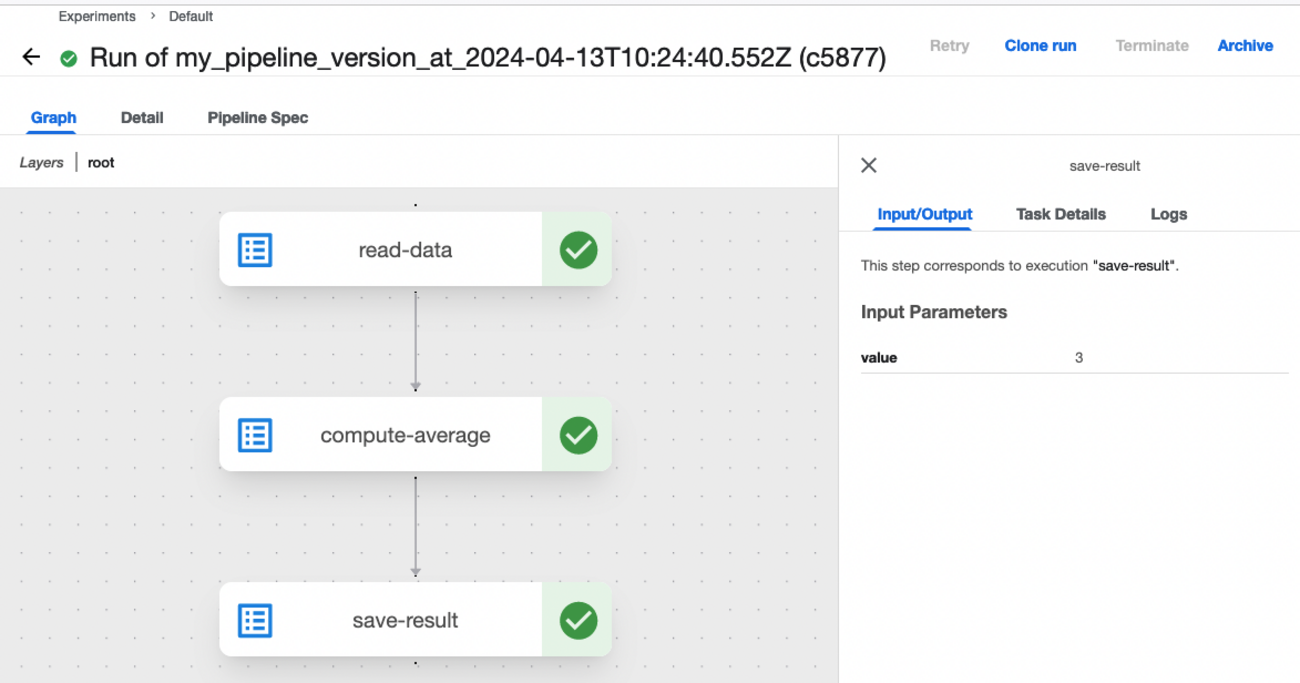Open the Logs tab for save-result
The height and width of the screenshot is (683, 1300).
click(x=1168, y=213)
